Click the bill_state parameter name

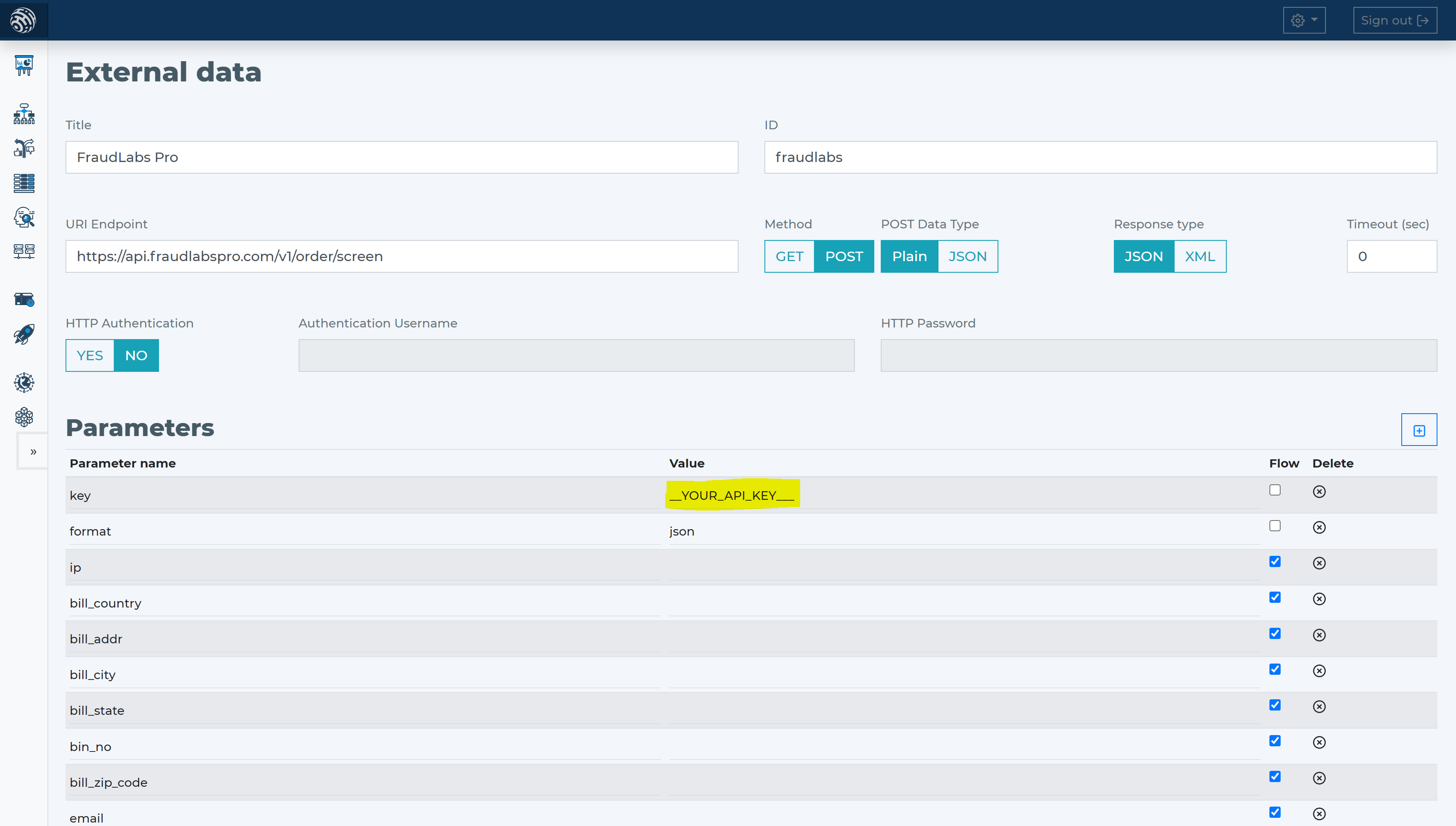coord(97,711)
